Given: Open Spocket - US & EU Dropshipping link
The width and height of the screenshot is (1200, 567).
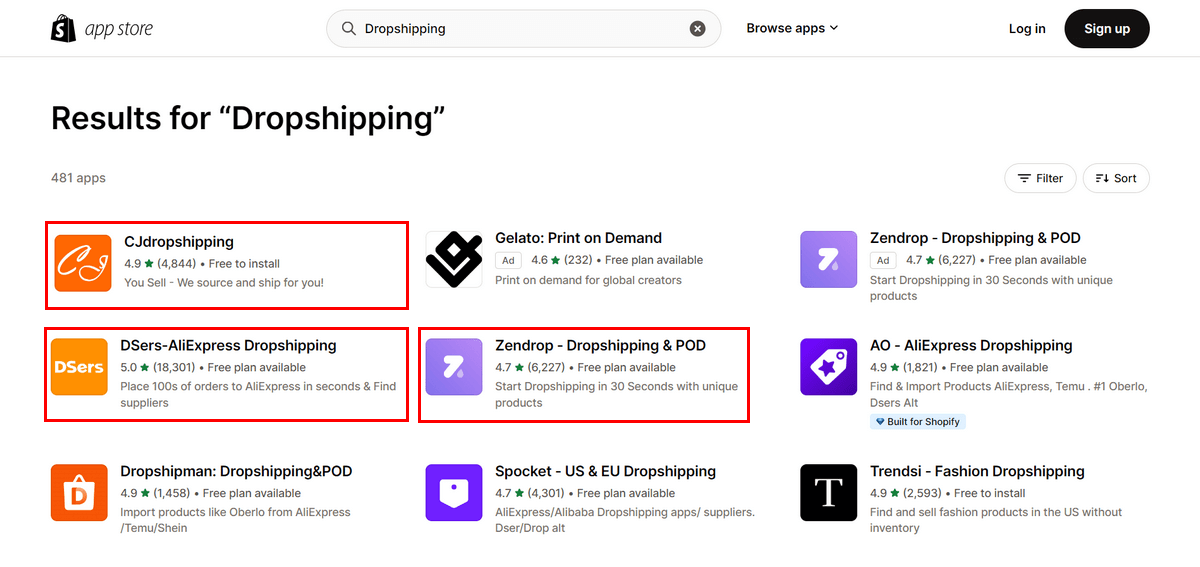Looking at the screenshot, I should [605, 472].
